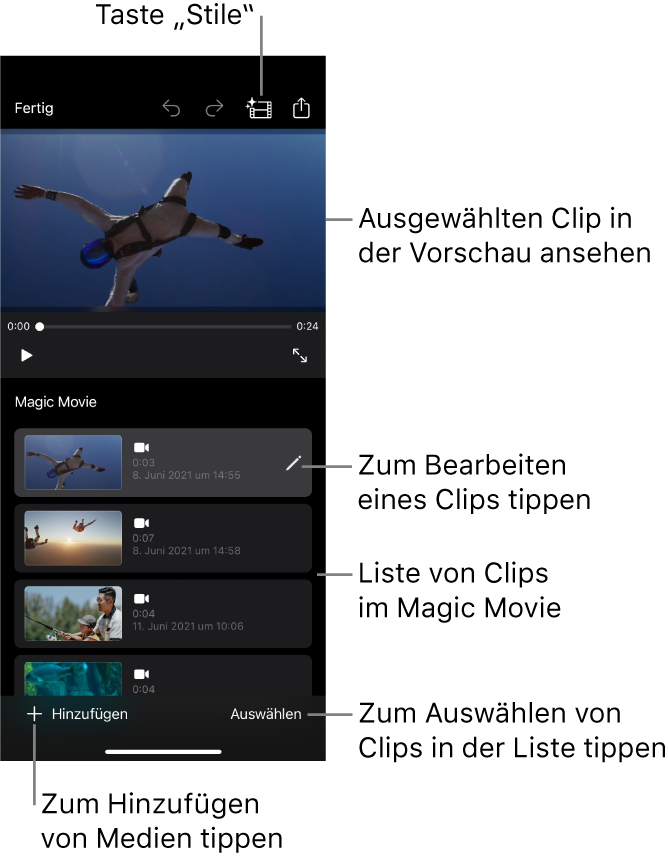This screenshot has width=668, height=859.
Task: Click the video preview viewer
Action: pyautogui.click(x=163, y=220)
